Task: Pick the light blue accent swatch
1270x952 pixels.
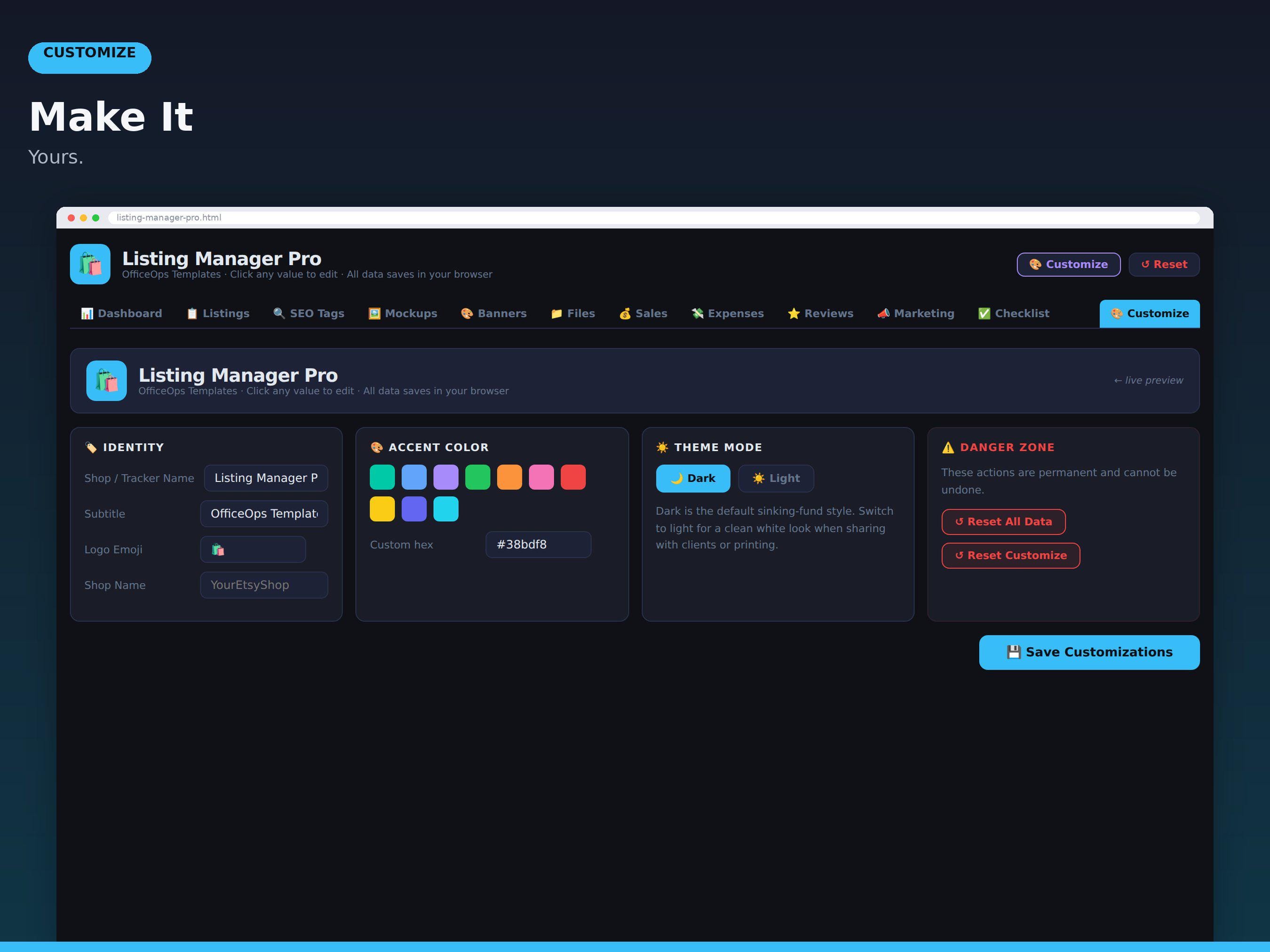Action: tap(414, 478)
